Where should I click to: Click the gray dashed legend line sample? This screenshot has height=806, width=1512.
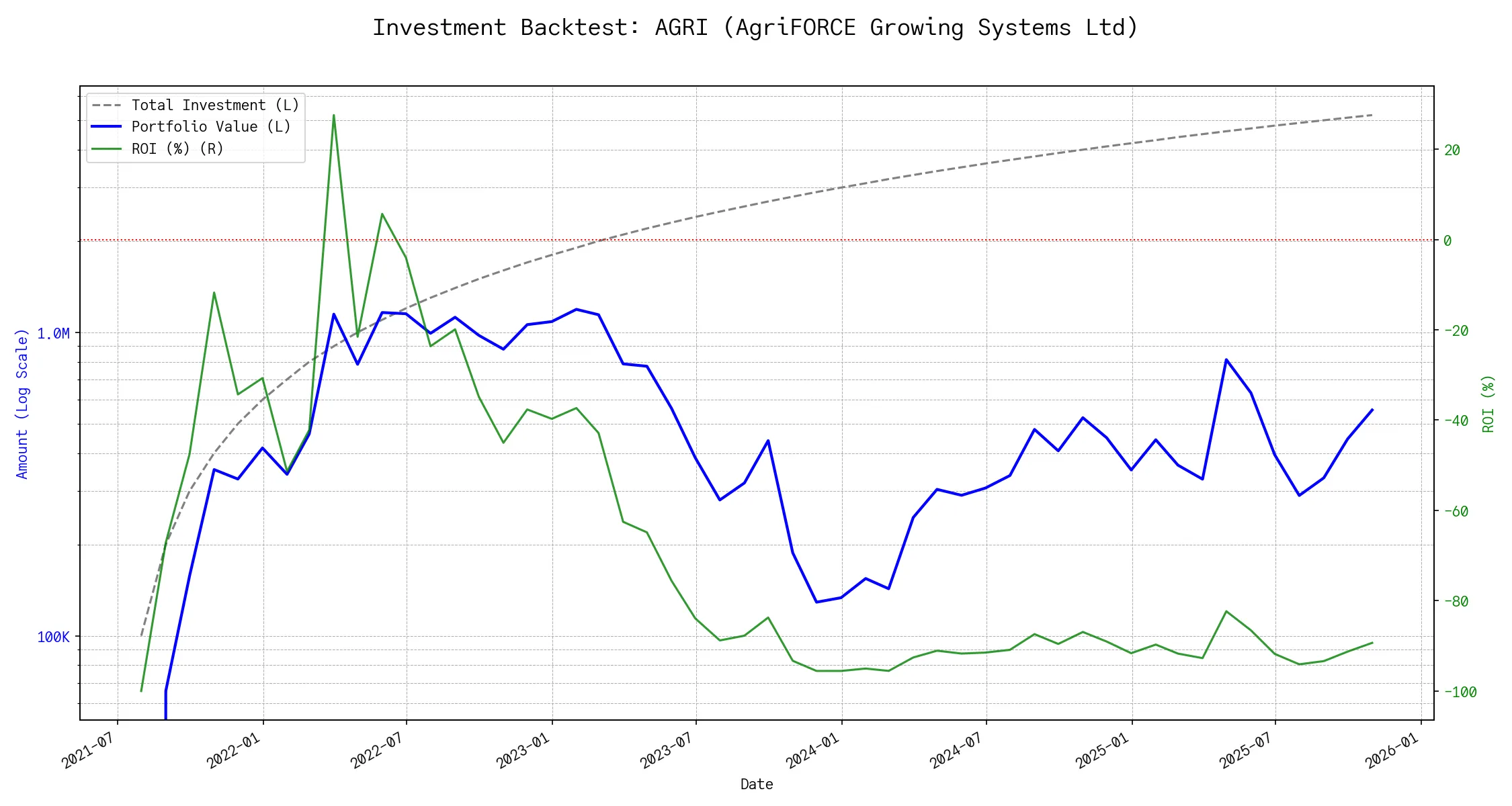[x=107, y=105]
